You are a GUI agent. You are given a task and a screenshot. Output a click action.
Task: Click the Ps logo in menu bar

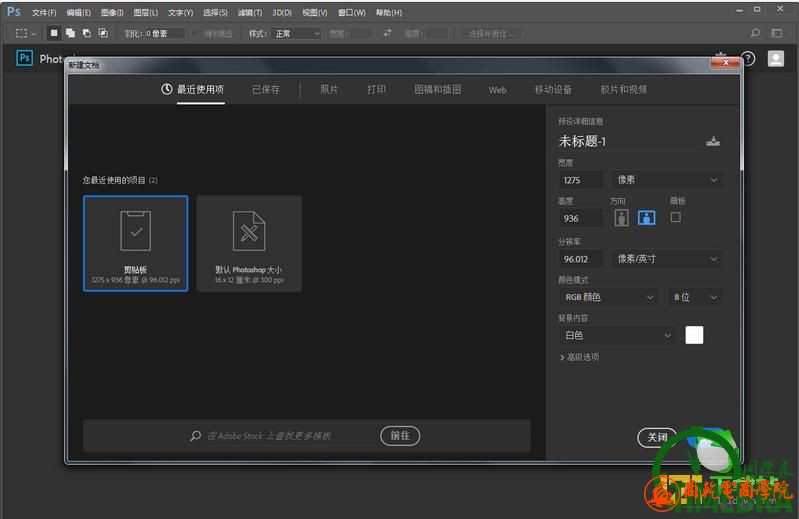click(x=14, y=12)
